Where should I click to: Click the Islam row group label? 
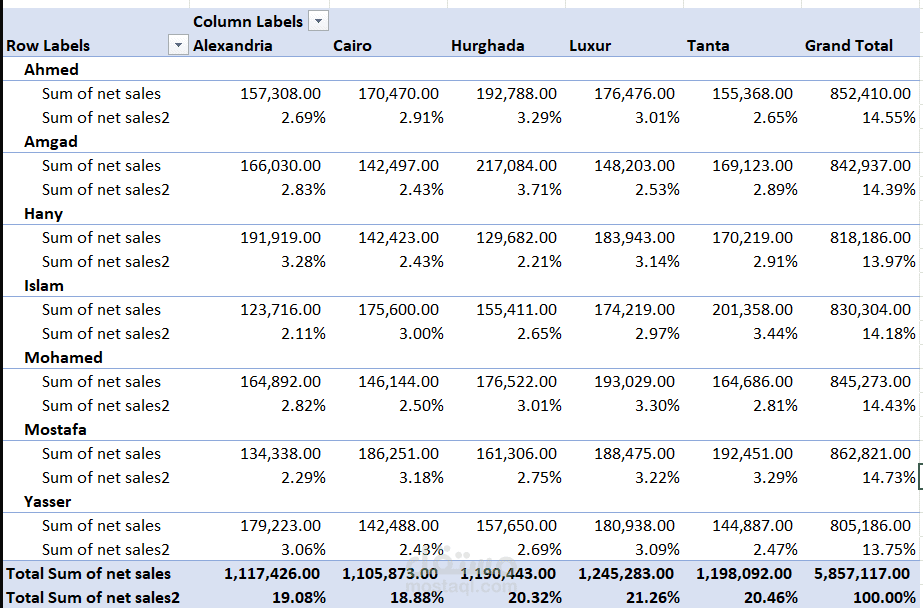coord(44,285)
